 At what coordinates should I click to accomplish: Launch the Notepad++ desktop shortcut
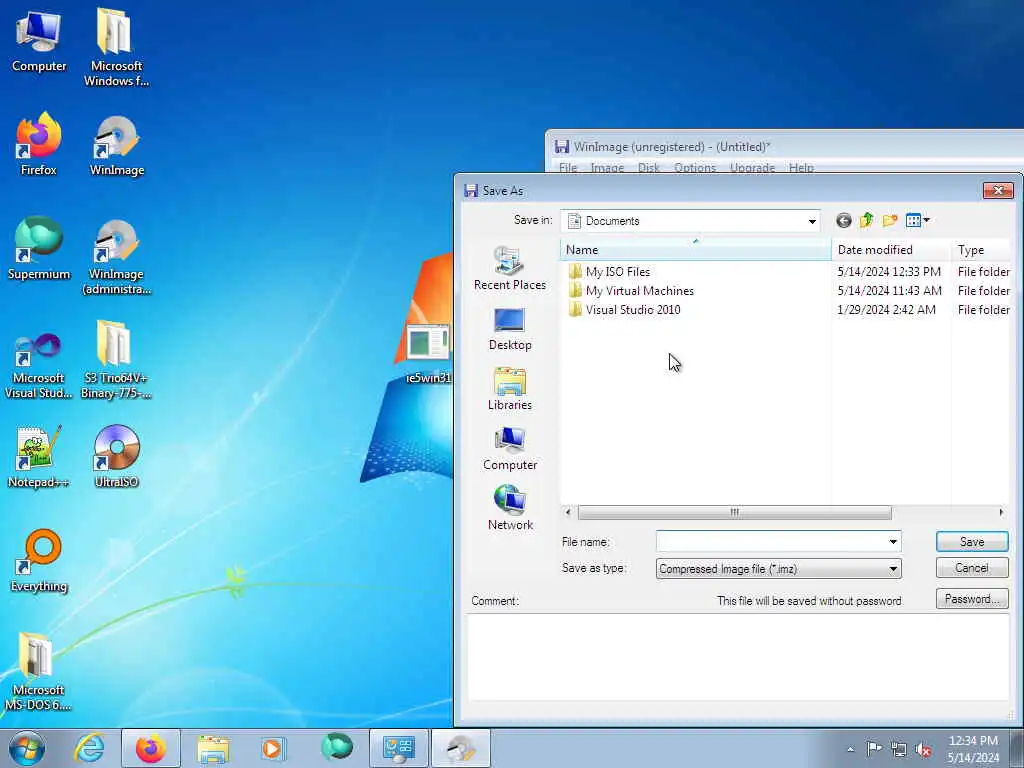coord(39,457)
